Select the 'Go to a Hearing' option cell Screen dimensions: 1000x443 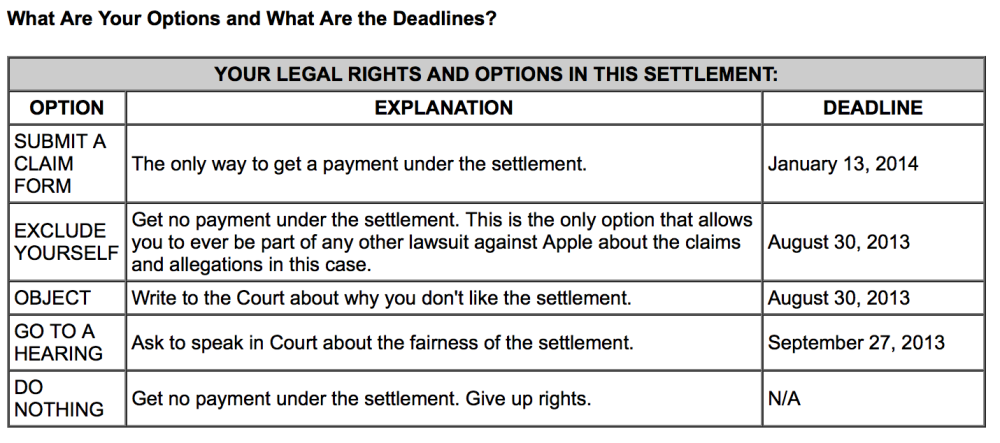pyautogui.click(x=58, y=343)
